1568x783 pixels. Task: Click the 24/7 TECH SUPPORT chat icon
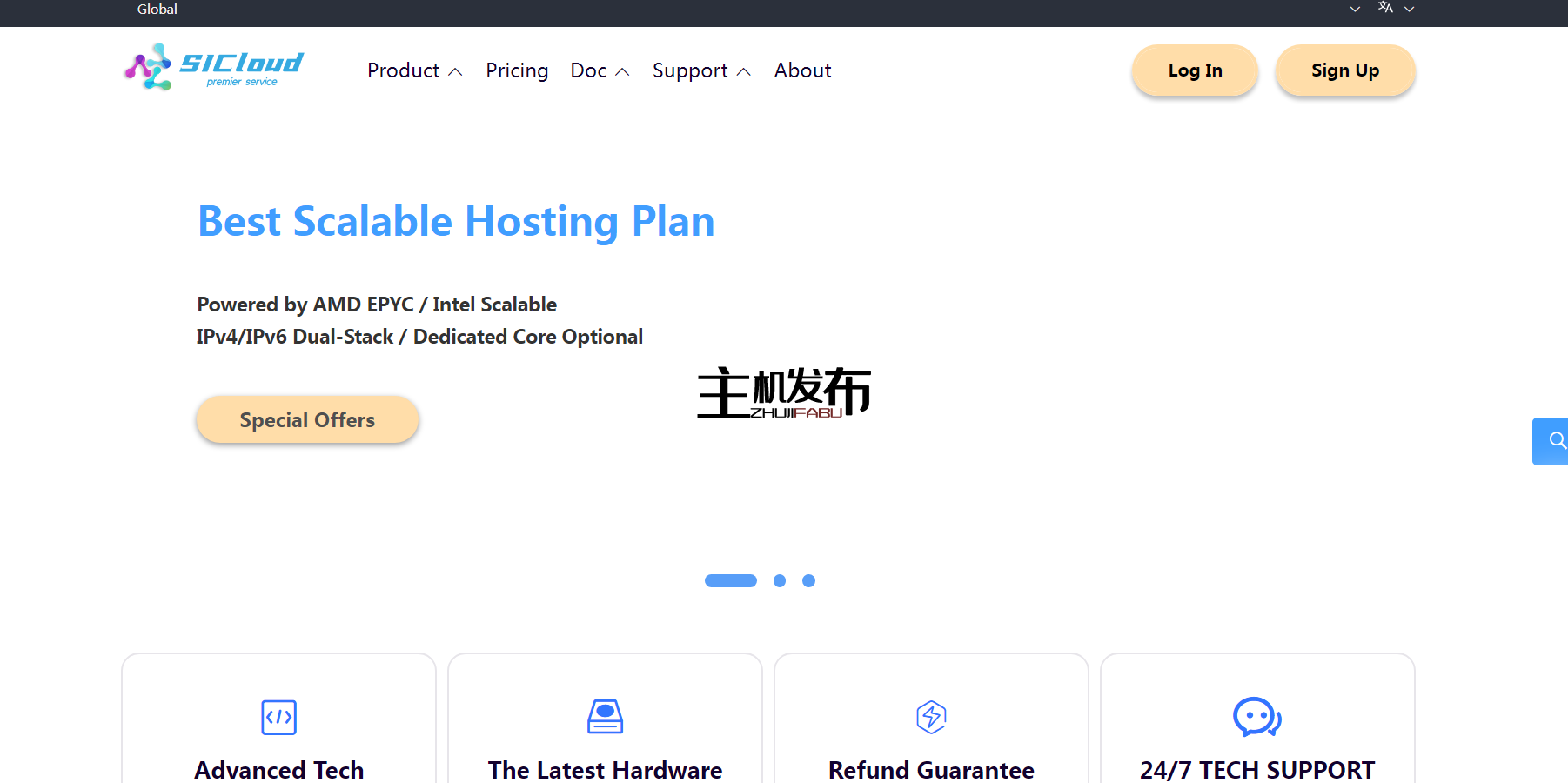pos(1256,718)
